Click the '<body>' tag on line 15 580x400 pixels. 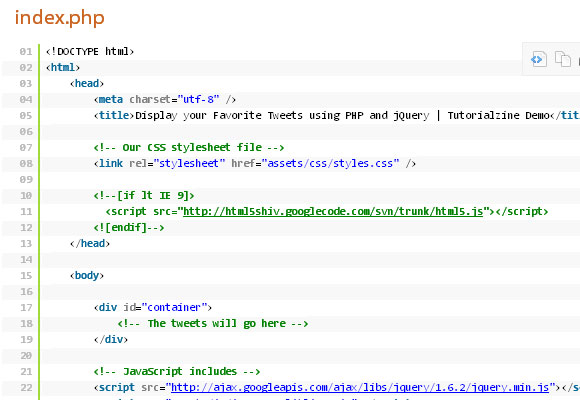(87, 276)
